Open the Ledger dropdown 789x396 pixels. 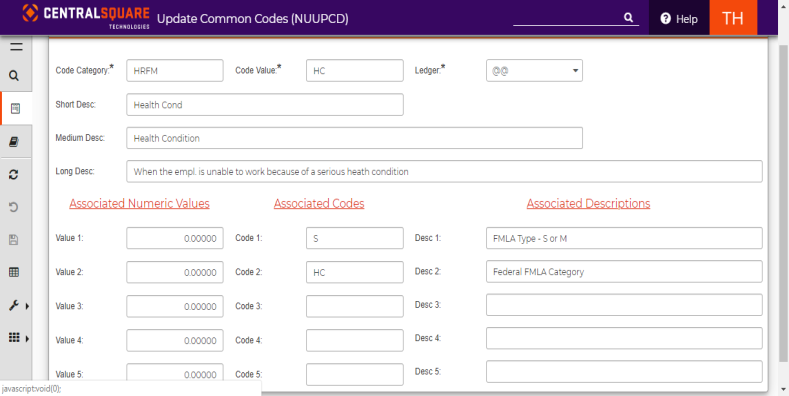(x=534, y=71)
